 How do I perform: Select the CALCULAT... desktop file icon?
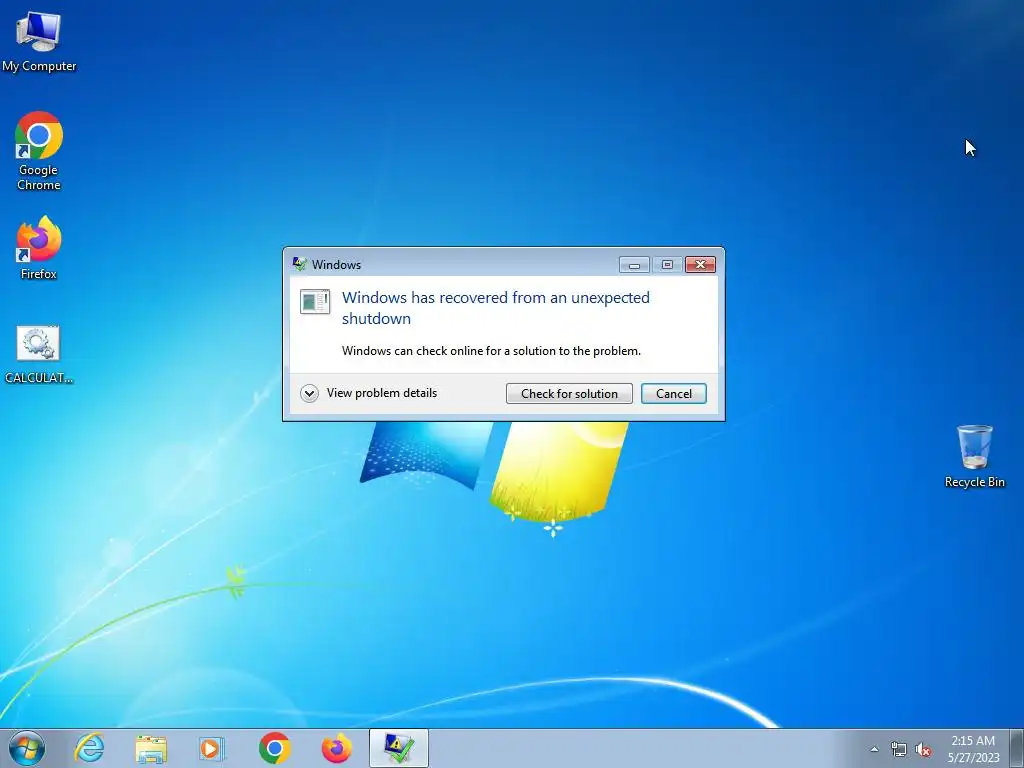point(39,355)
